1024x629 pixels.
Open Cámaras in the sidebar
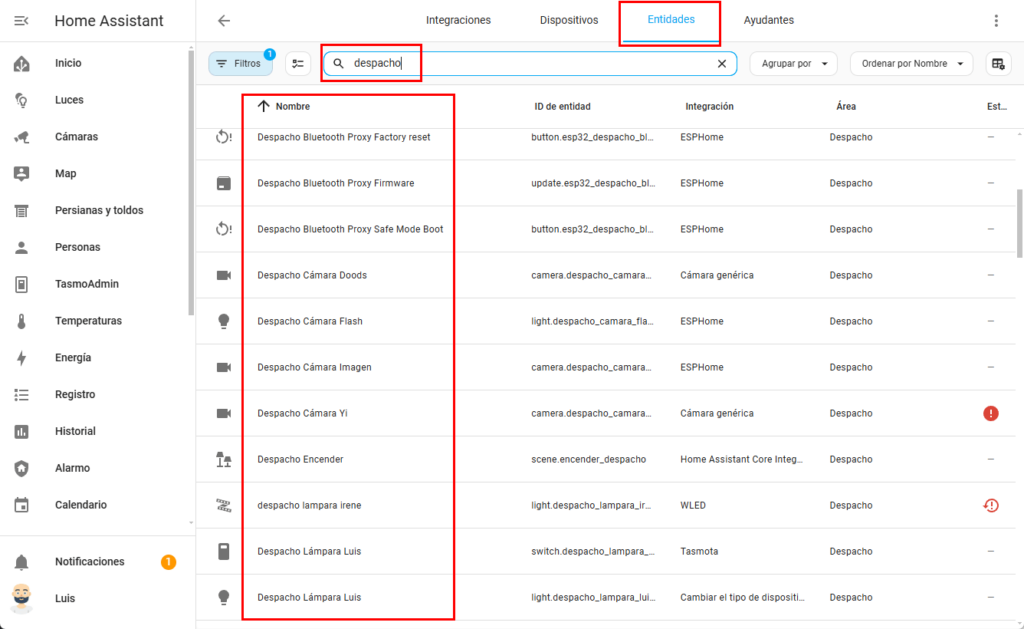point(76,137)
